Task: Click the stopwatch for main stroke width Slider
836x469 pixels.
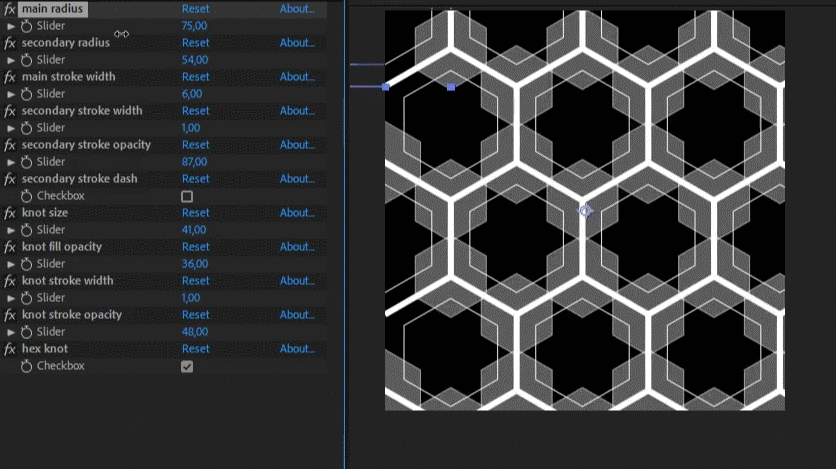Action: 26,94
